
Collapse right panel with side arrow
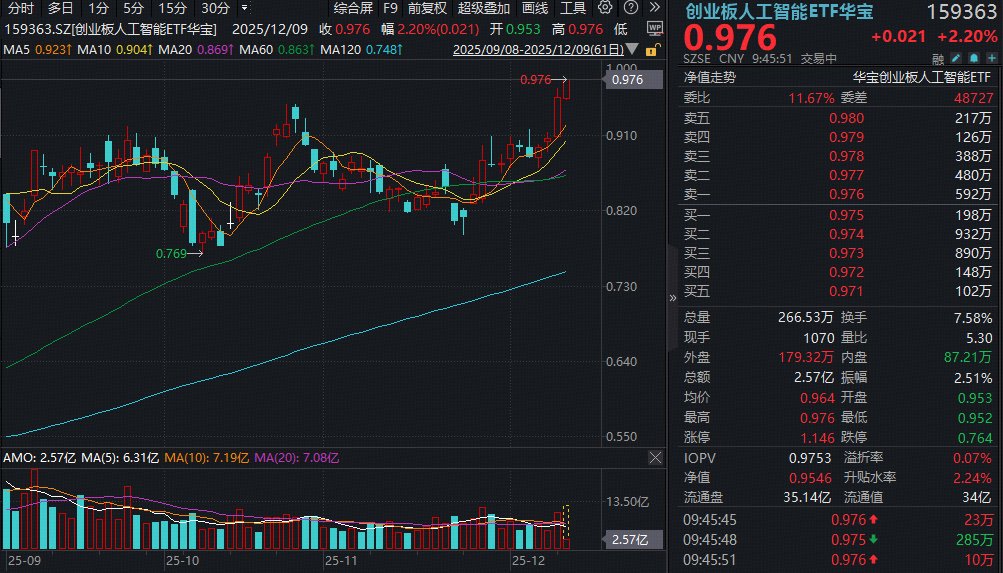(x=672, y=297)
